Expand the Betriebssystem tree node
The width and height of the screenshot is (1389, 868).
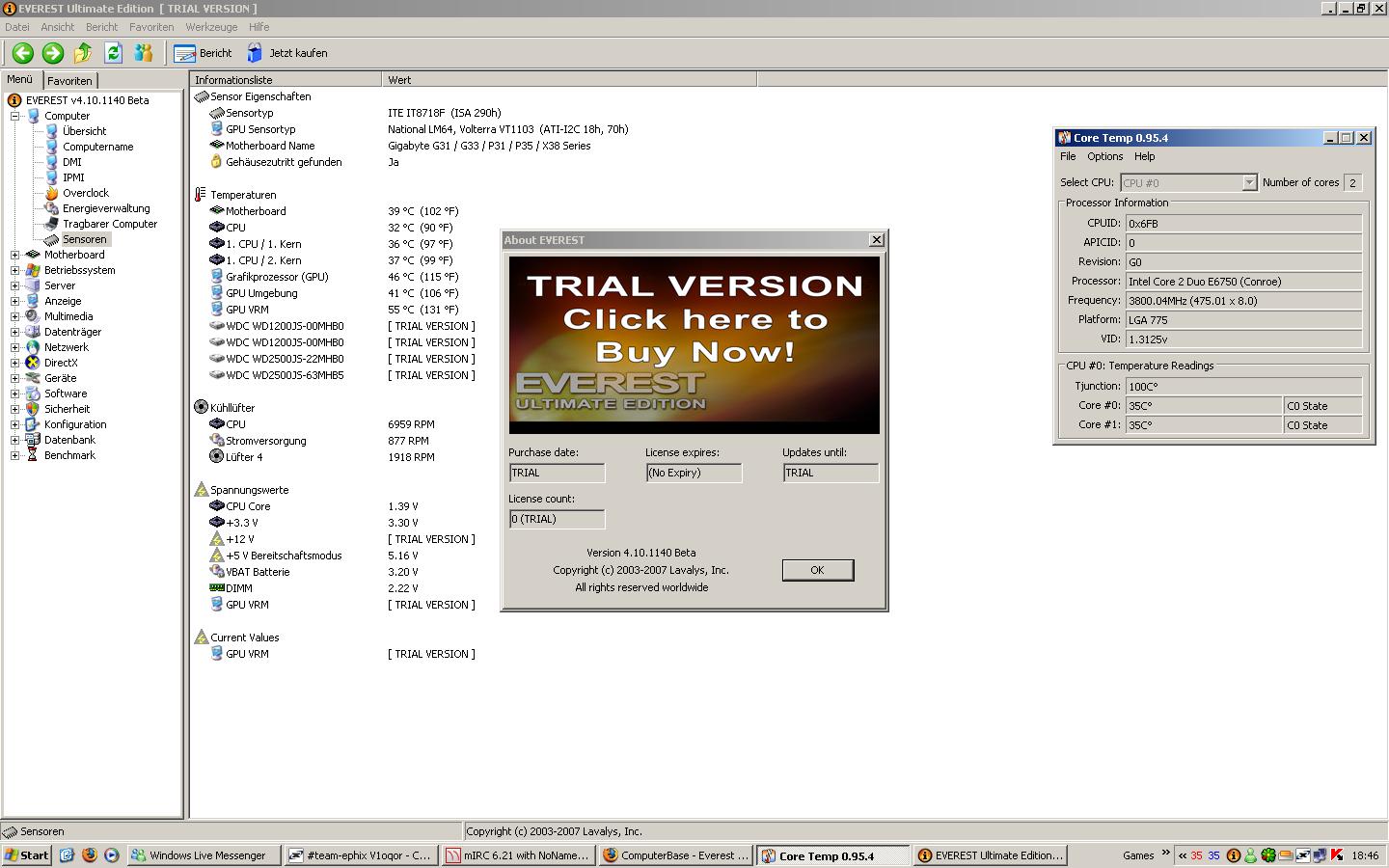15,270
